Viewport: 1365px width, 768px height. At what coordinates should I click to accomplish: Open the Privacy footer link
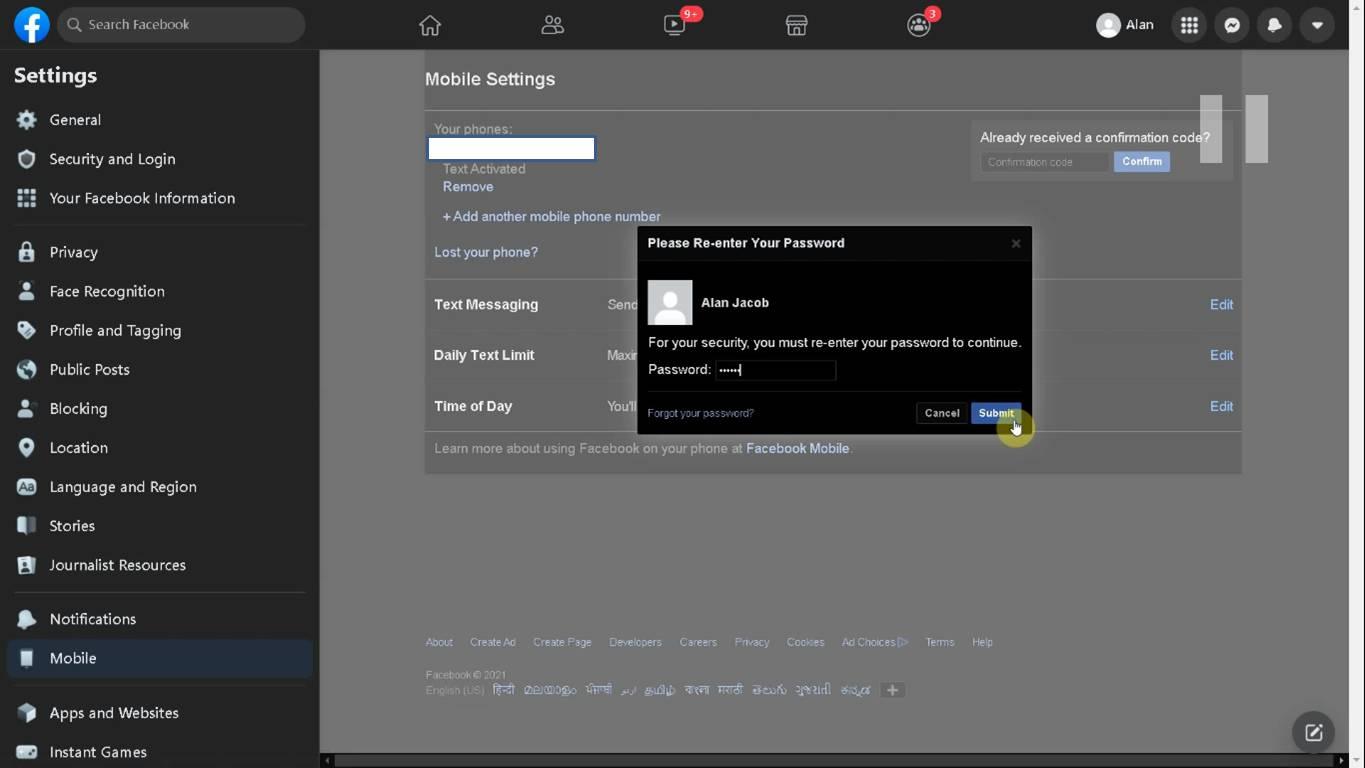tap(752, 642)
